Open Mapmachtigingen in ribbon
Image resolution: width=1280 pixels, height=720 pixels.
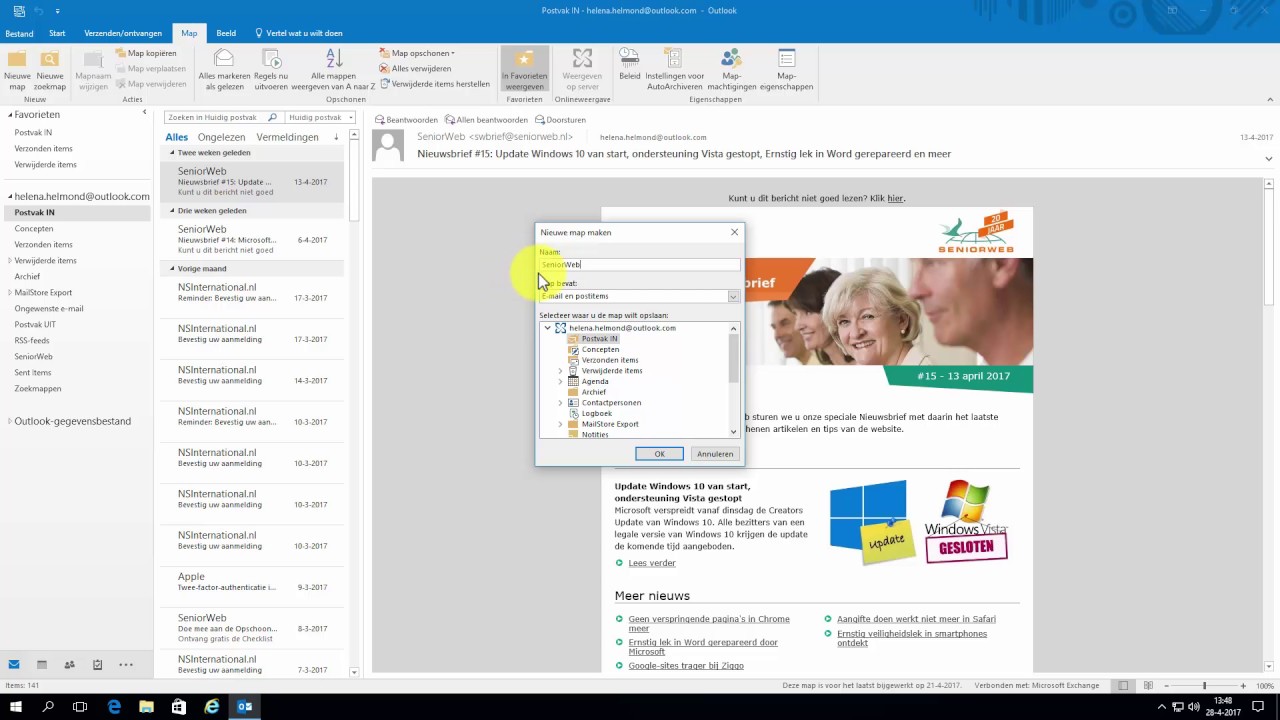tap(731, 69)
